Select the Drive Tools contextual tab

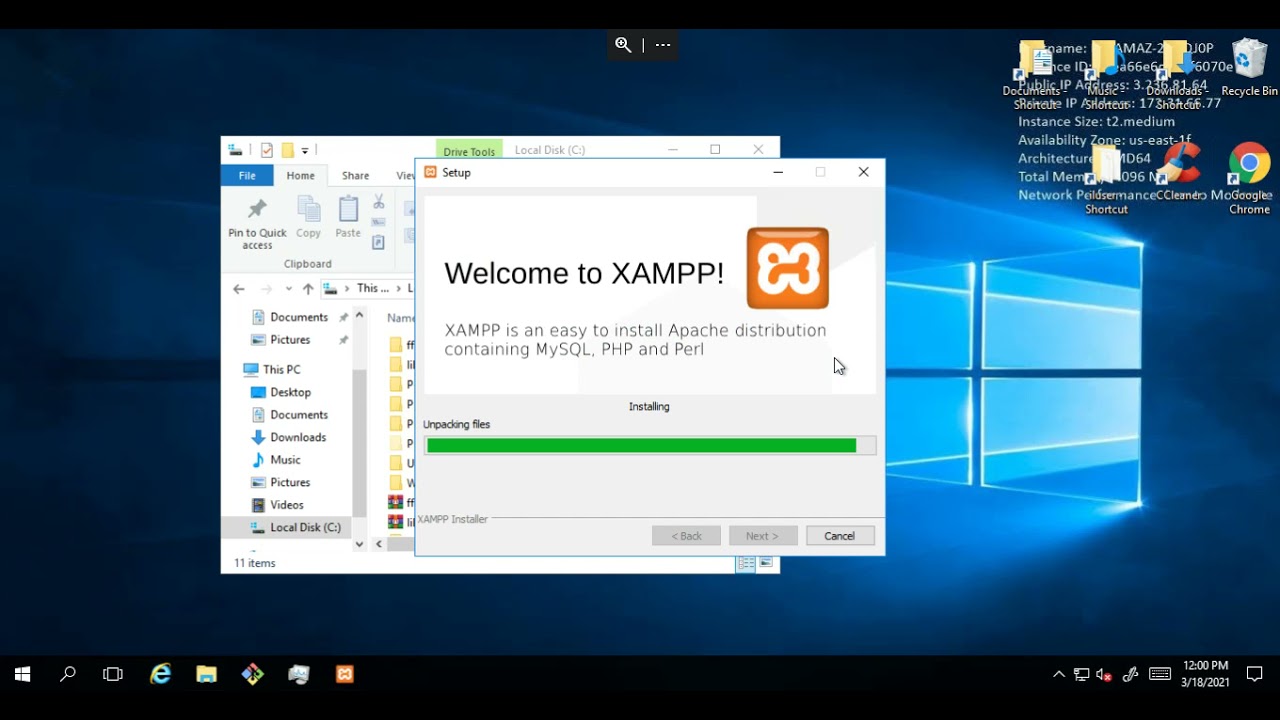tap(469, 151)
